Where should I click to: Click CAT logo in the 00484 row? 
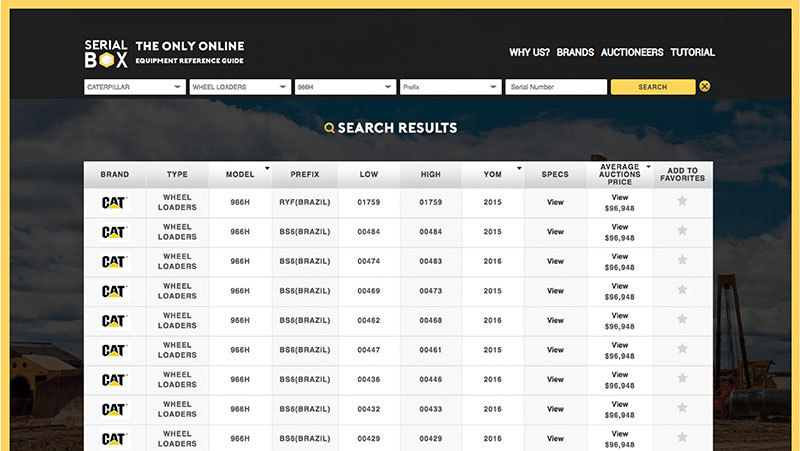click(x=114, y=232)
